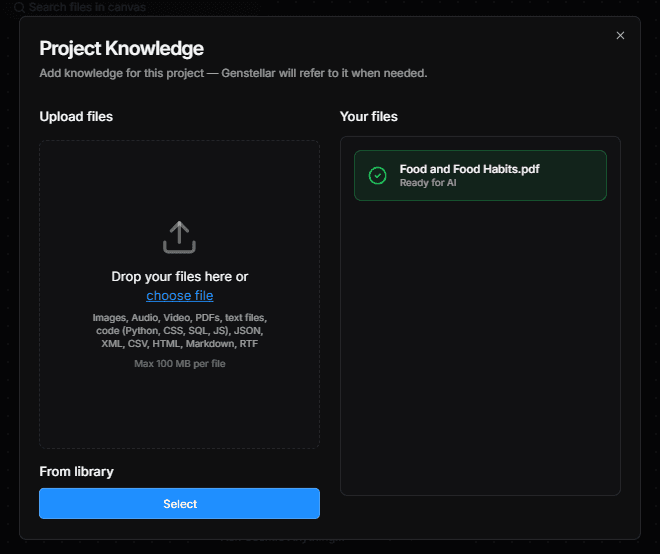
Task: Click the 'Upload files' heading
Action: coord(76,117)
